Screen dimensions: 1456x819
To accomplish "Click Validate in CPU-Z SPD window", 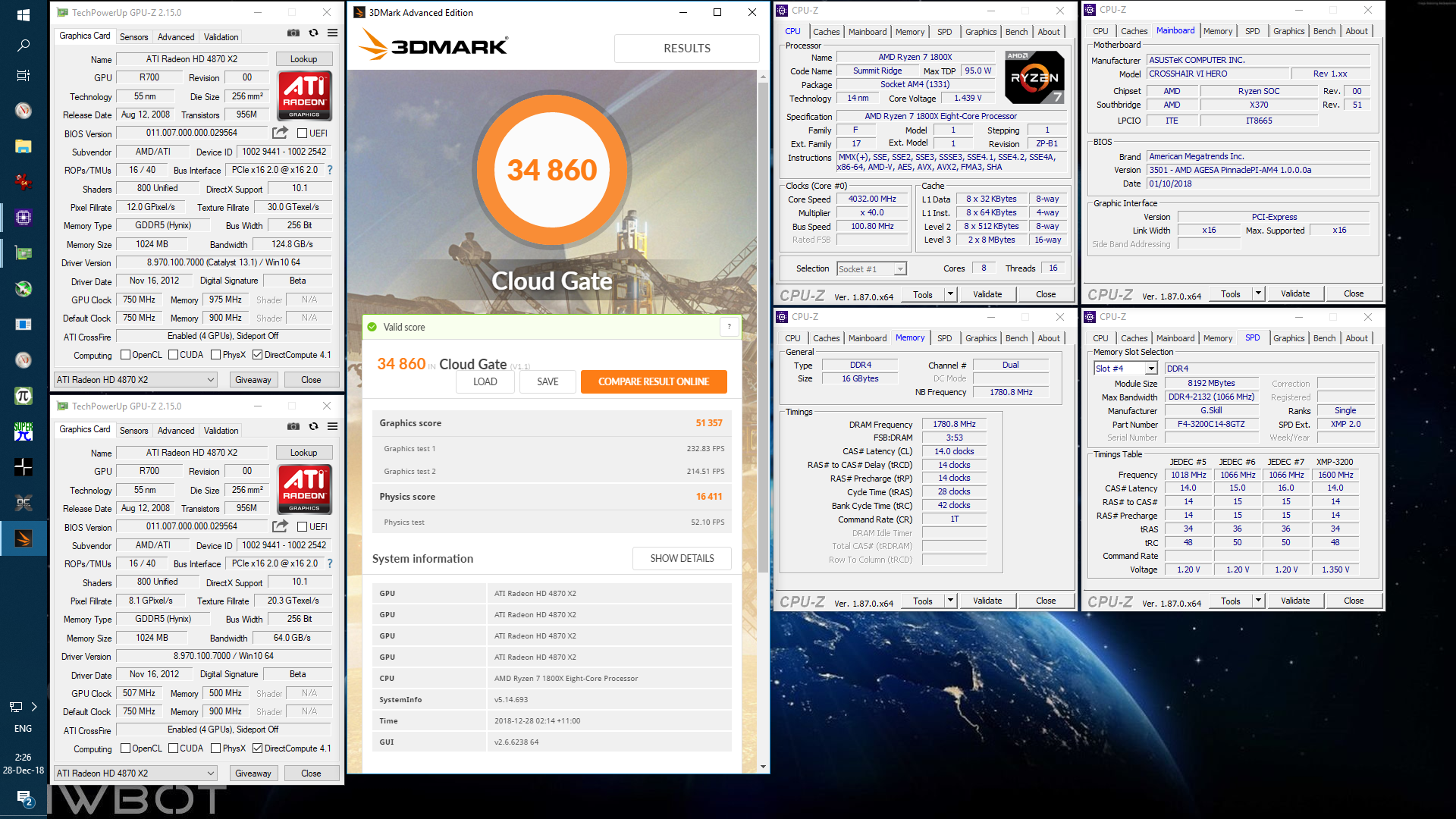I will tap(1295, 601).
